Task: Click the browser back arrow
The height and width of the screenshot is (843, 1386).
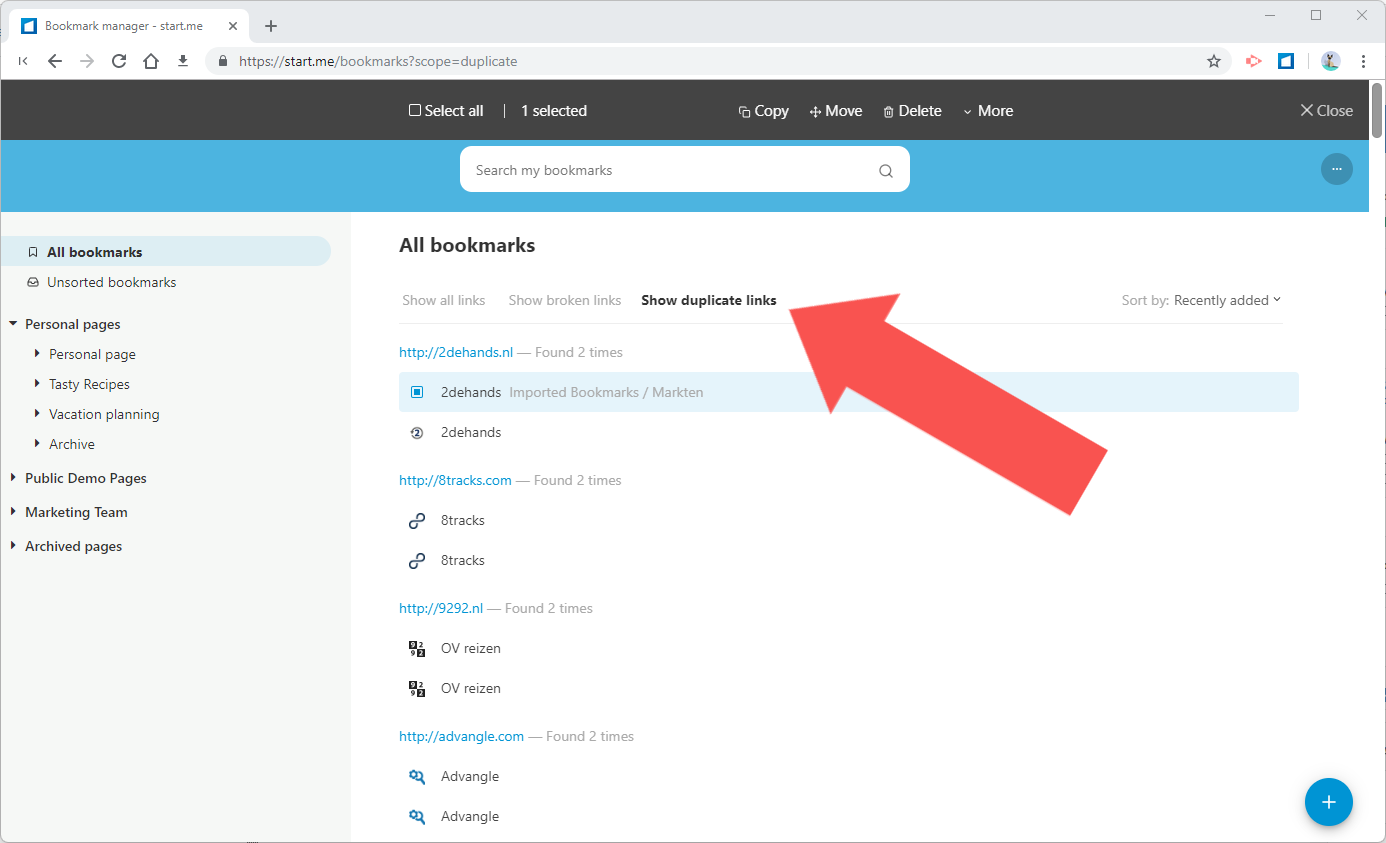Action: pyautogui.click(x=55, y=61)
